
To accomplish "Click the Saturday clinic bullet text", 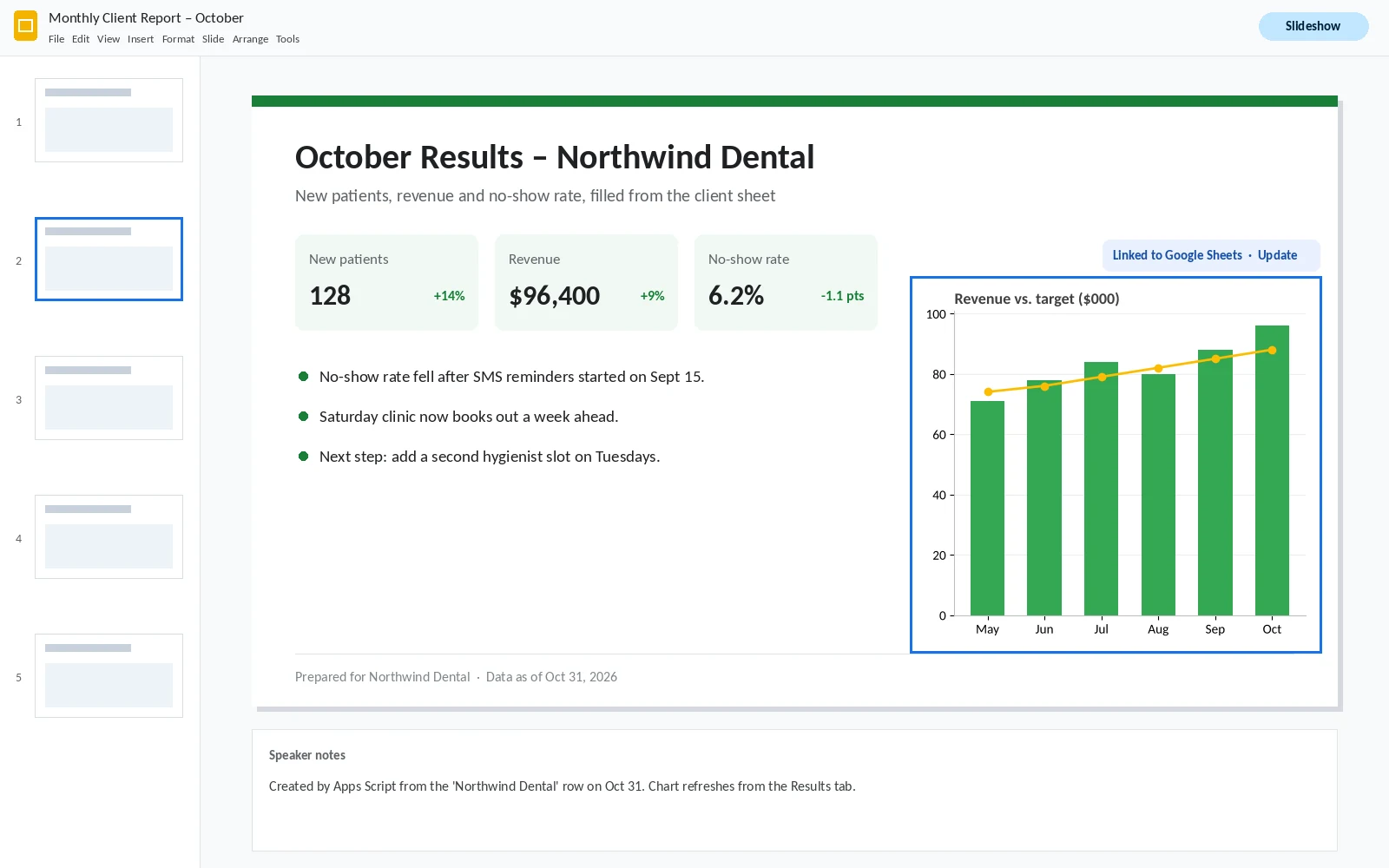I will click(x=469, y=417).
